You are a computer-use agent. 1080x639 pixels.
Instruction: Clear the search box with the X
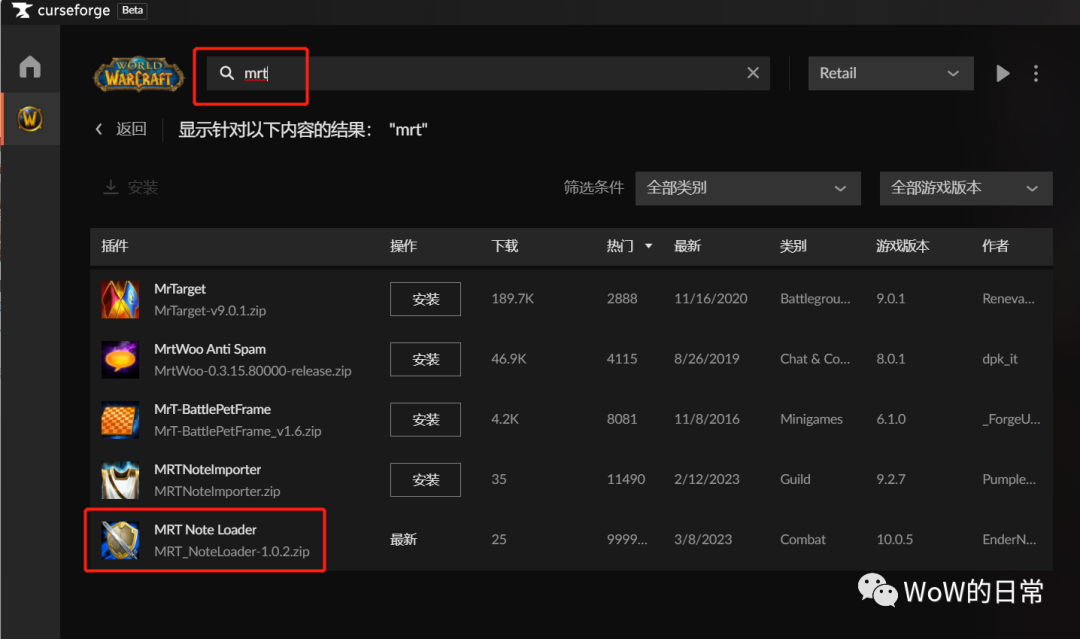753,72
